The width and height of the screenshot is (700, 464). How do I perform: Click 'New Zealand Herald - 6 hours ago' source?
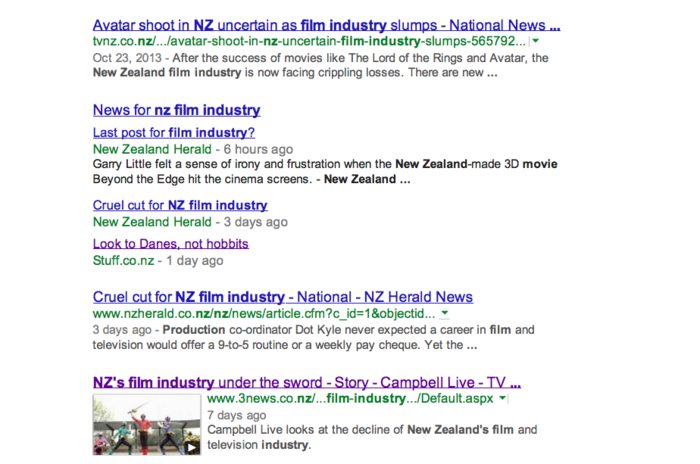pos(193,149)
